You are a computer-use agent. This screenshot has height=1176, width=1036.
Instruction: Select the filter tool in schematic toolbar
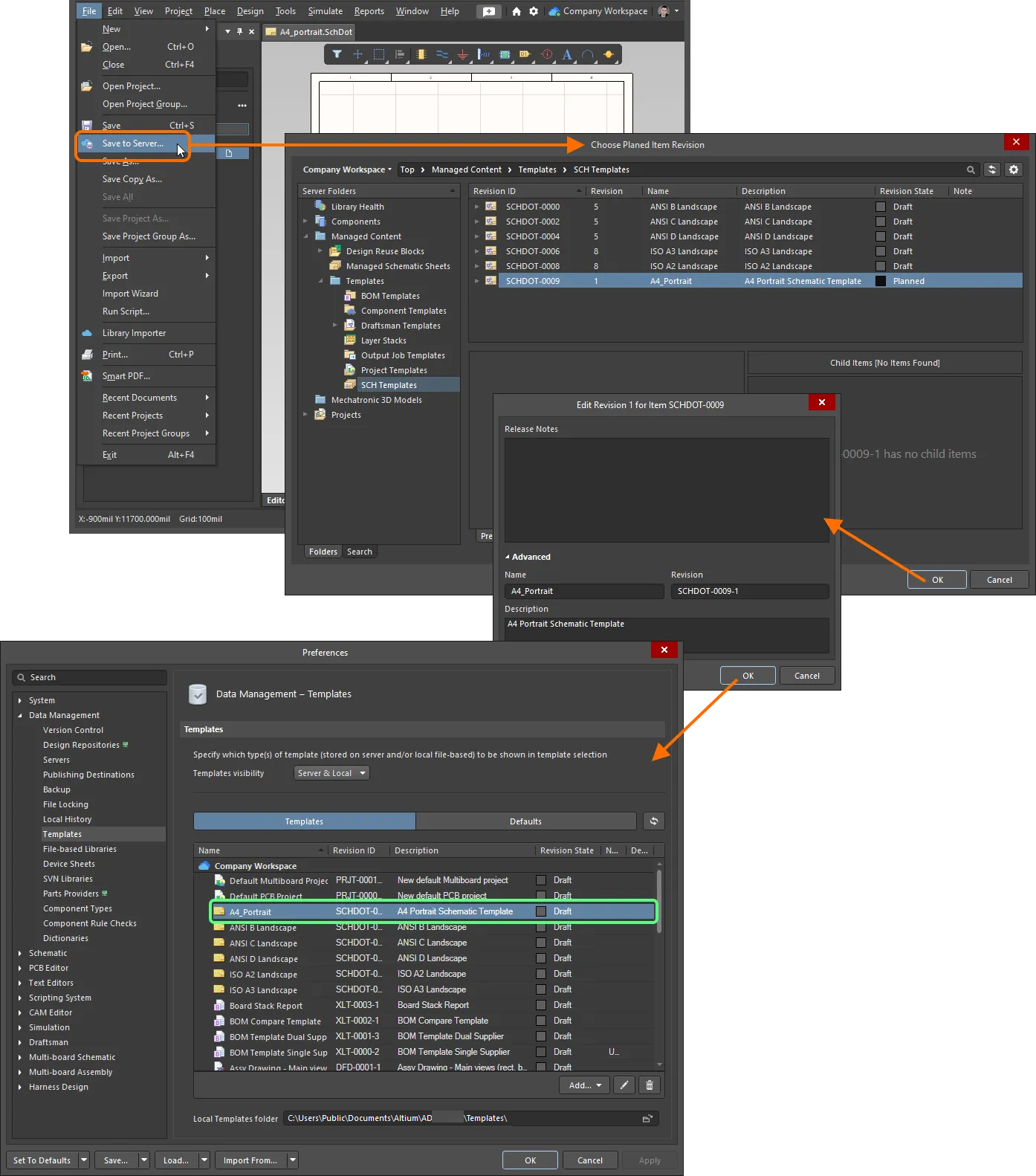click(337, 54)
